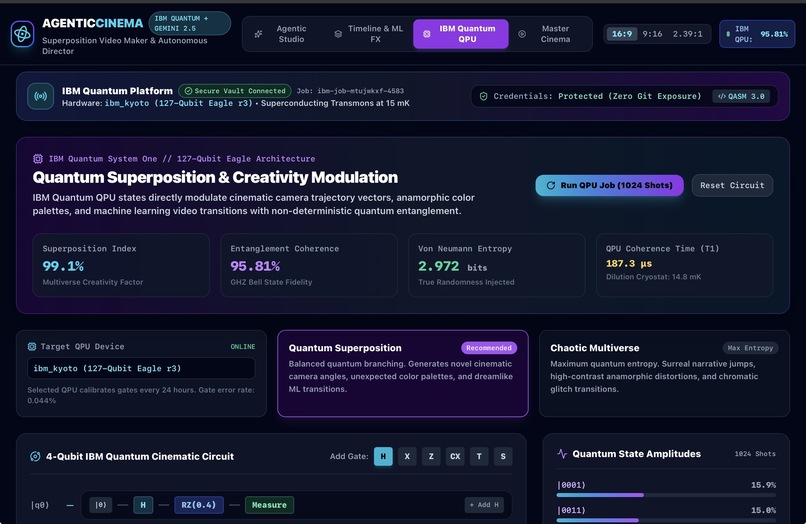Click the Entanglement Coherence 95.81% card
This screenshot has height=524, width=806.
[x=309, y=265]
